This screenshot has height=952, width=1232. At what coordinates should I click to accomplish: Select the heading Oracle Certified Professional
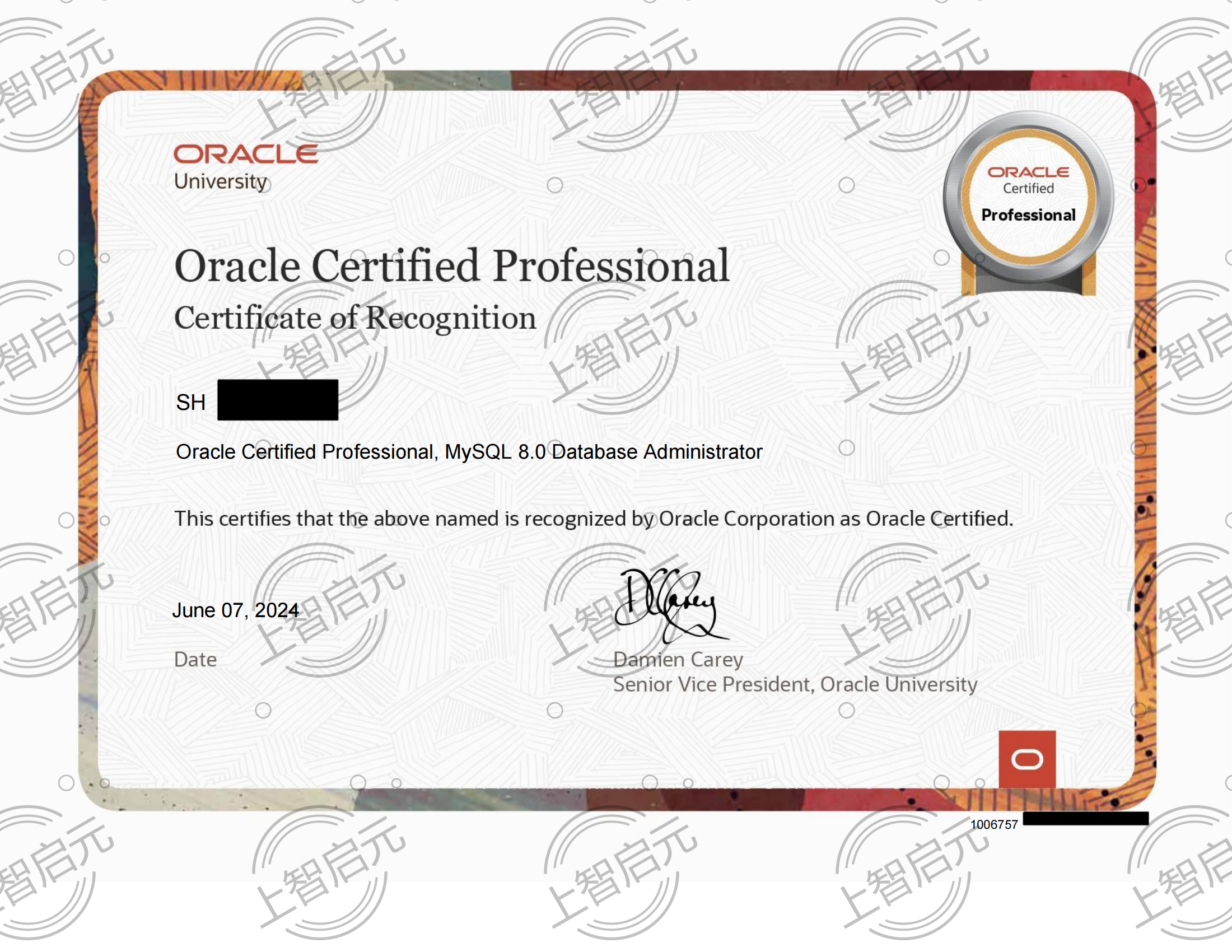pos(452,265)
